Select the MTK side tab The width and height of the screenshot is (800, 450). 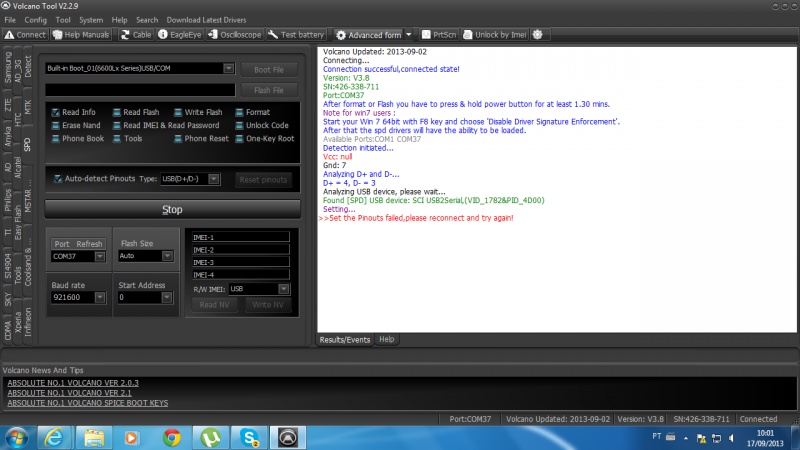28,108
